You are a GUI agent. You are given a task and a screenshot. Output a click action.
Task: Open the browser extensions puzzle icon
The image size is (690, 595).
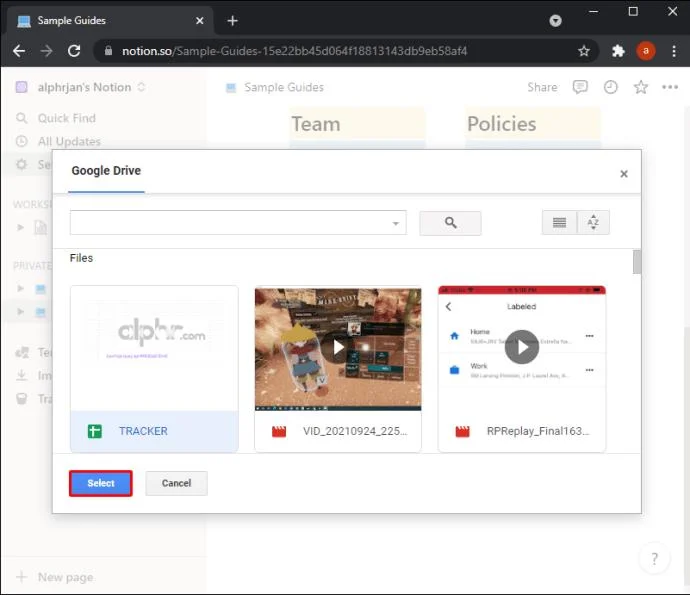click(618, 51)
